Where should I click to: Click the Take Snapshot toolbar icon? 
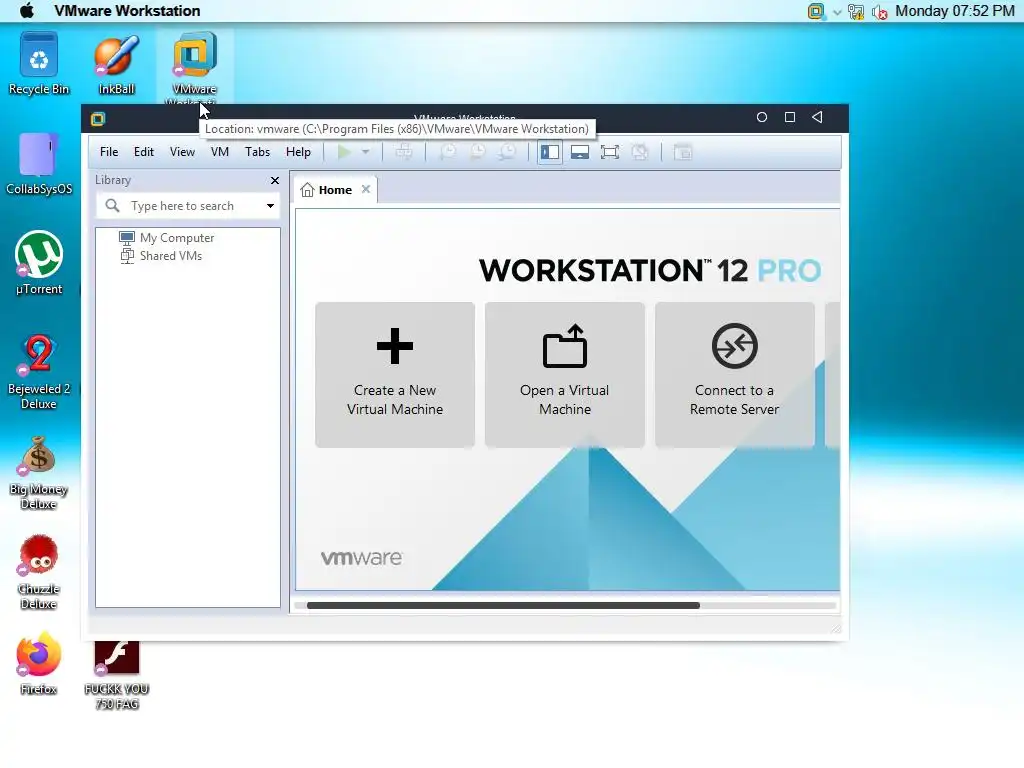(x=448, y=152)
